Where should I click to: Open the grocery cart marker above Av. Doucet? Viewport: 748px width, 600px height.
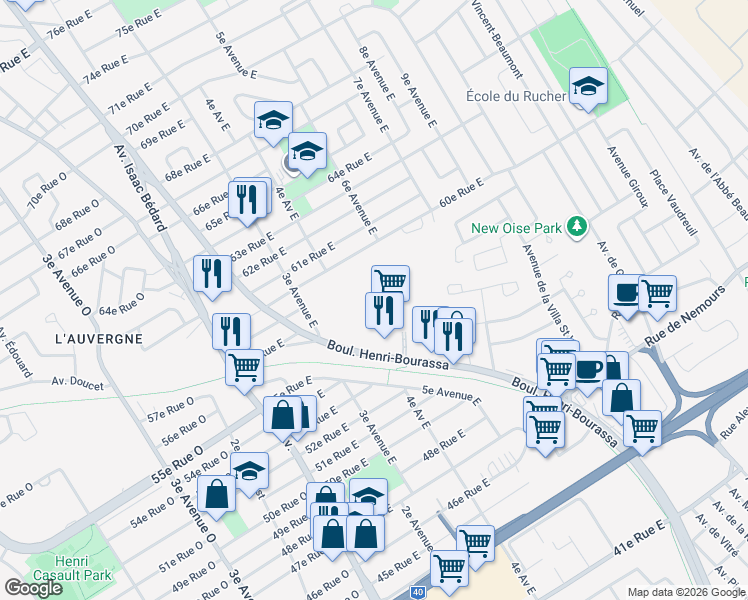pyautogui.click(x=244, y=372)
